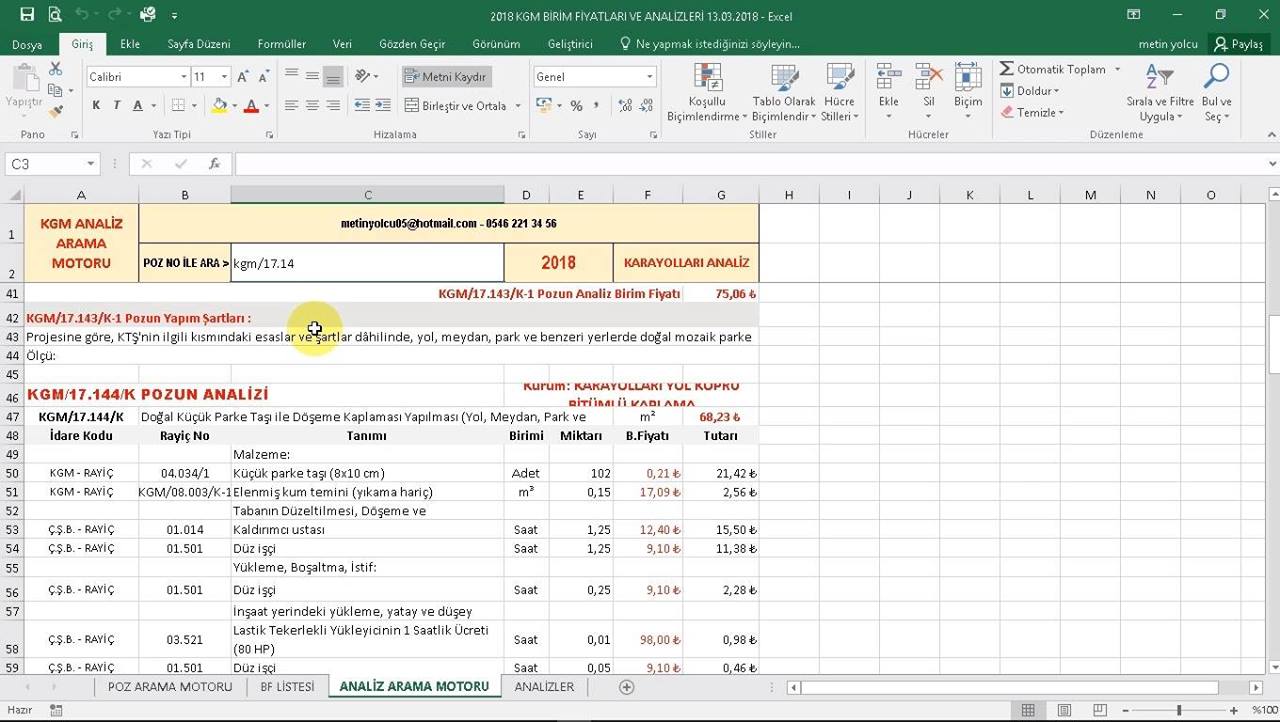Open Tablo Olarak Biçimlendir gallery
The height and width of the screenshot is (722, 1280).
(784, 78)
